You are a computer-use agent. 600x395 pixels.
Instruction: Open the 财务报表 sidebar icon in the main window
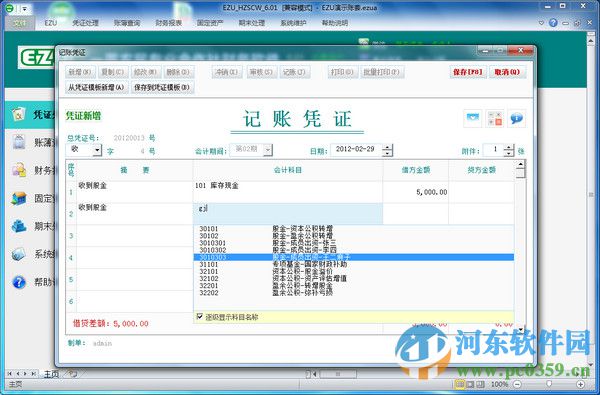[x=18, y=170]
